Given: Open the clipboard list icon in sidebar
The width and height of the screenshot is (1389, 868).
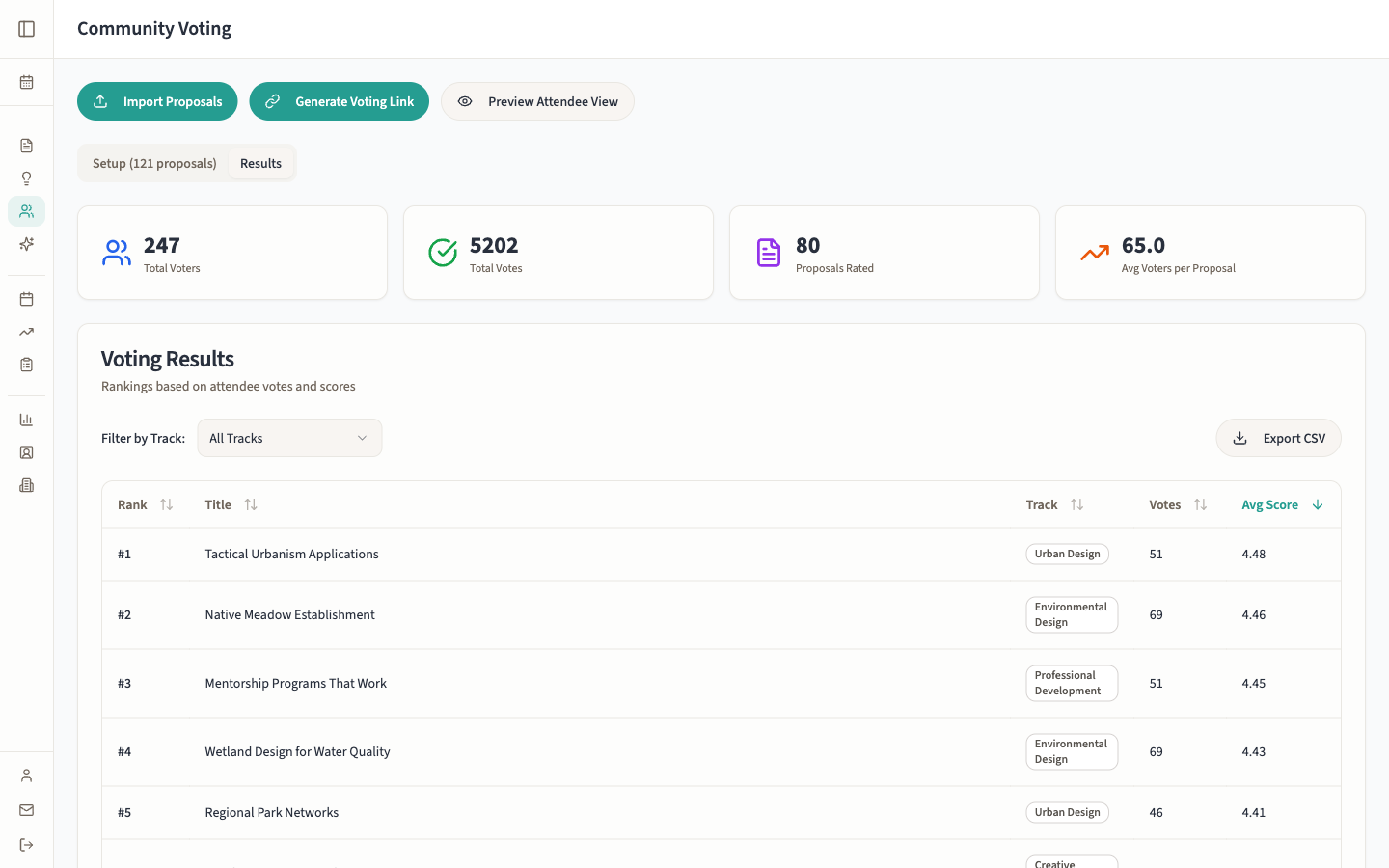Looking at the screenshot, I should (x=27, y=365).
